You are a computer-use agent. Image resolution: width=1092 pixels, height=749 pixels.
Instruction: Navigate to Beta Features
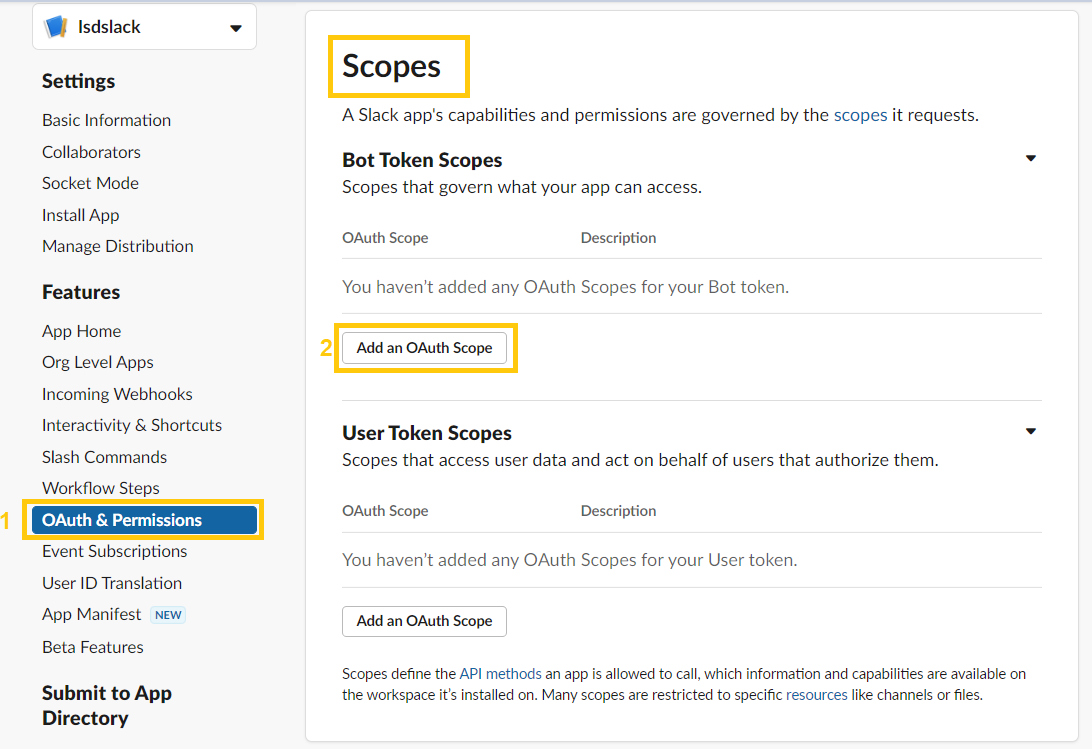click(x=93, y=647)
